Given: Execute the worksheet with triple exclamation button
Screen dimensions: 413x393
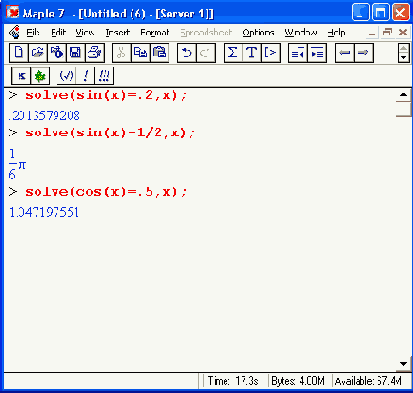Looking at the screenshot, I should click(104, 76).
